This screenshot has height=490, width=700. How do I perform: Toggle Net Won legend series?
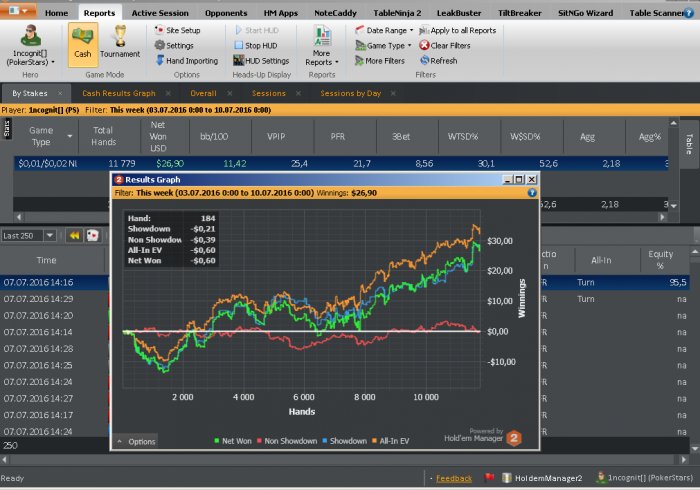pyautogui.click(x=233, y=441)
